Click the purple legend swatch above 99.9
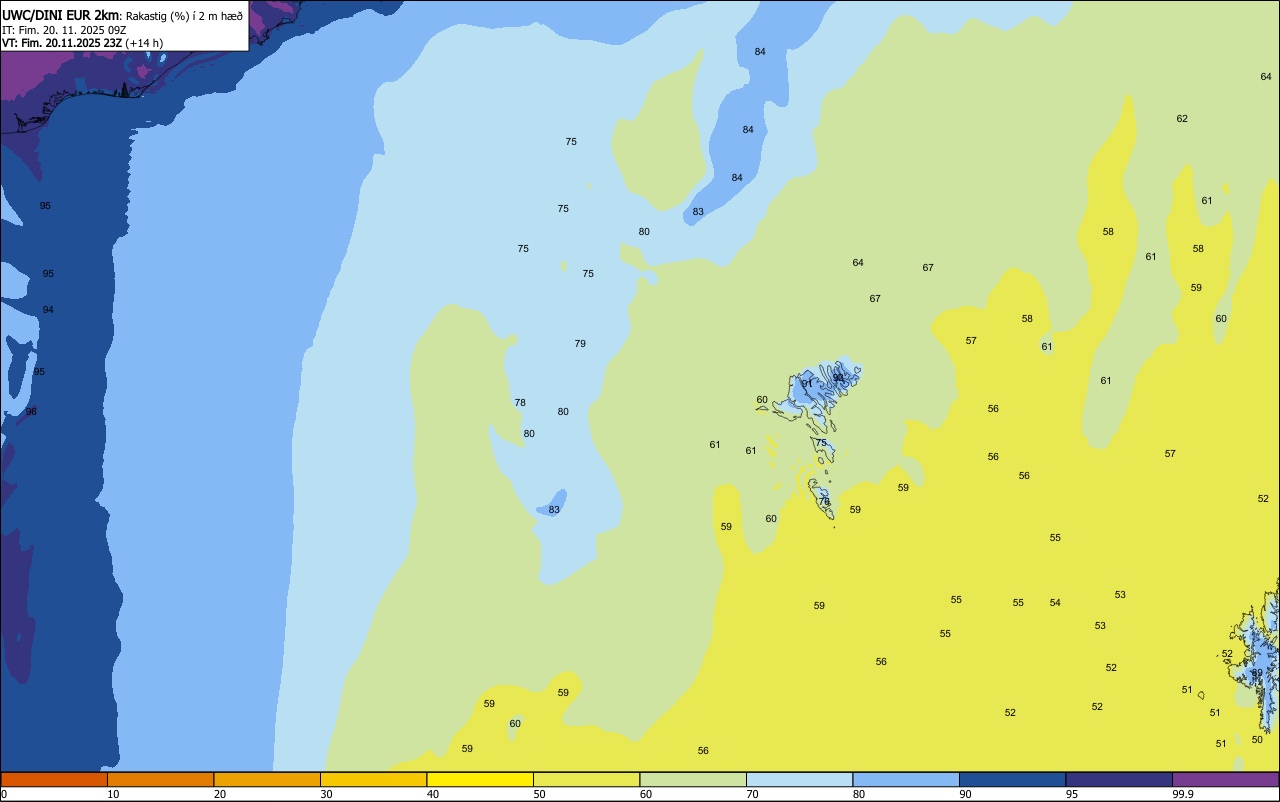The image size is (1280, 802). (1225, 779)
